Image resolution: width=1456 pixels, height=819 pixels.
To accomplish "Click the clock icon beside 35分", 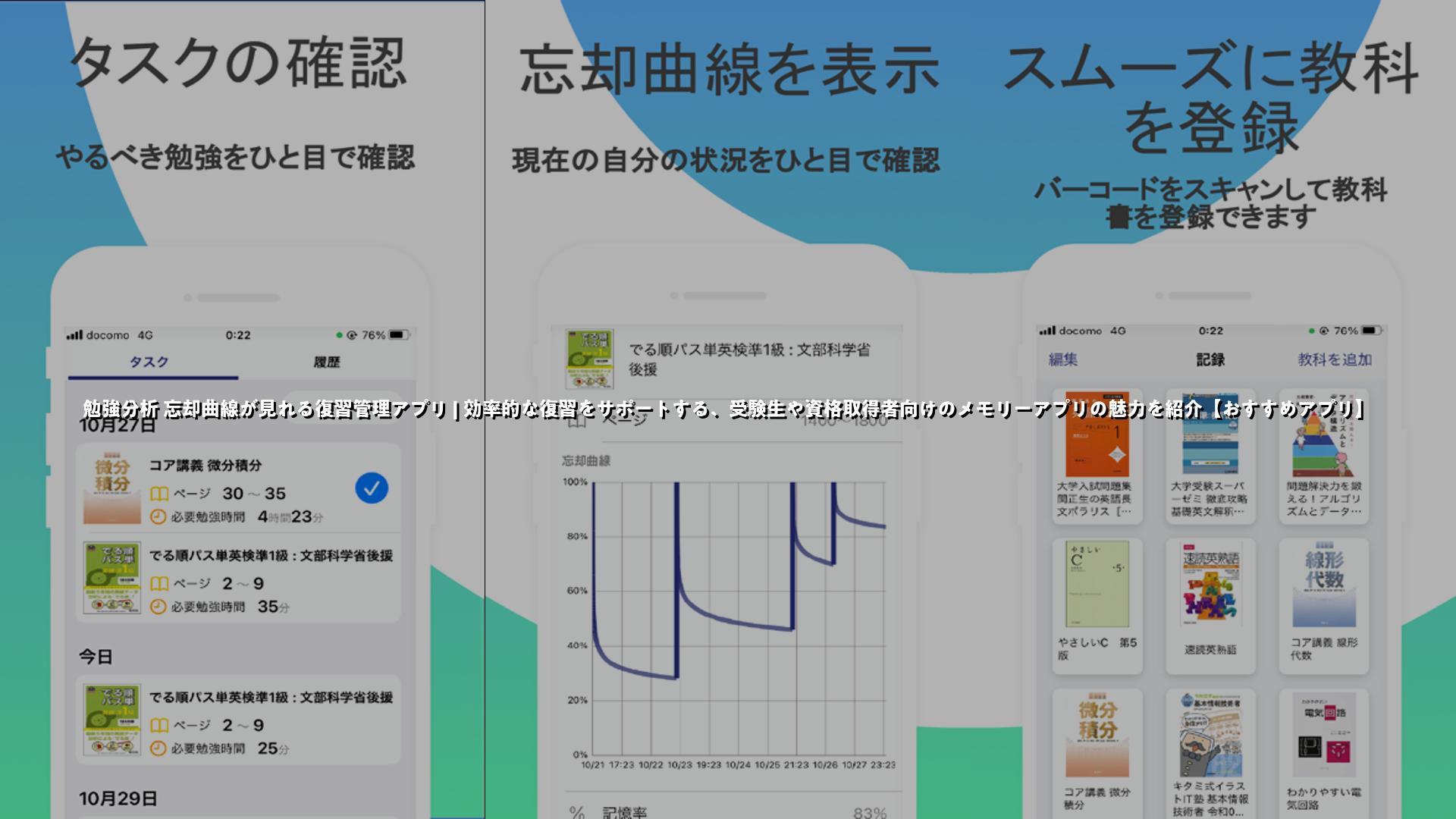I will pos(158,607).
